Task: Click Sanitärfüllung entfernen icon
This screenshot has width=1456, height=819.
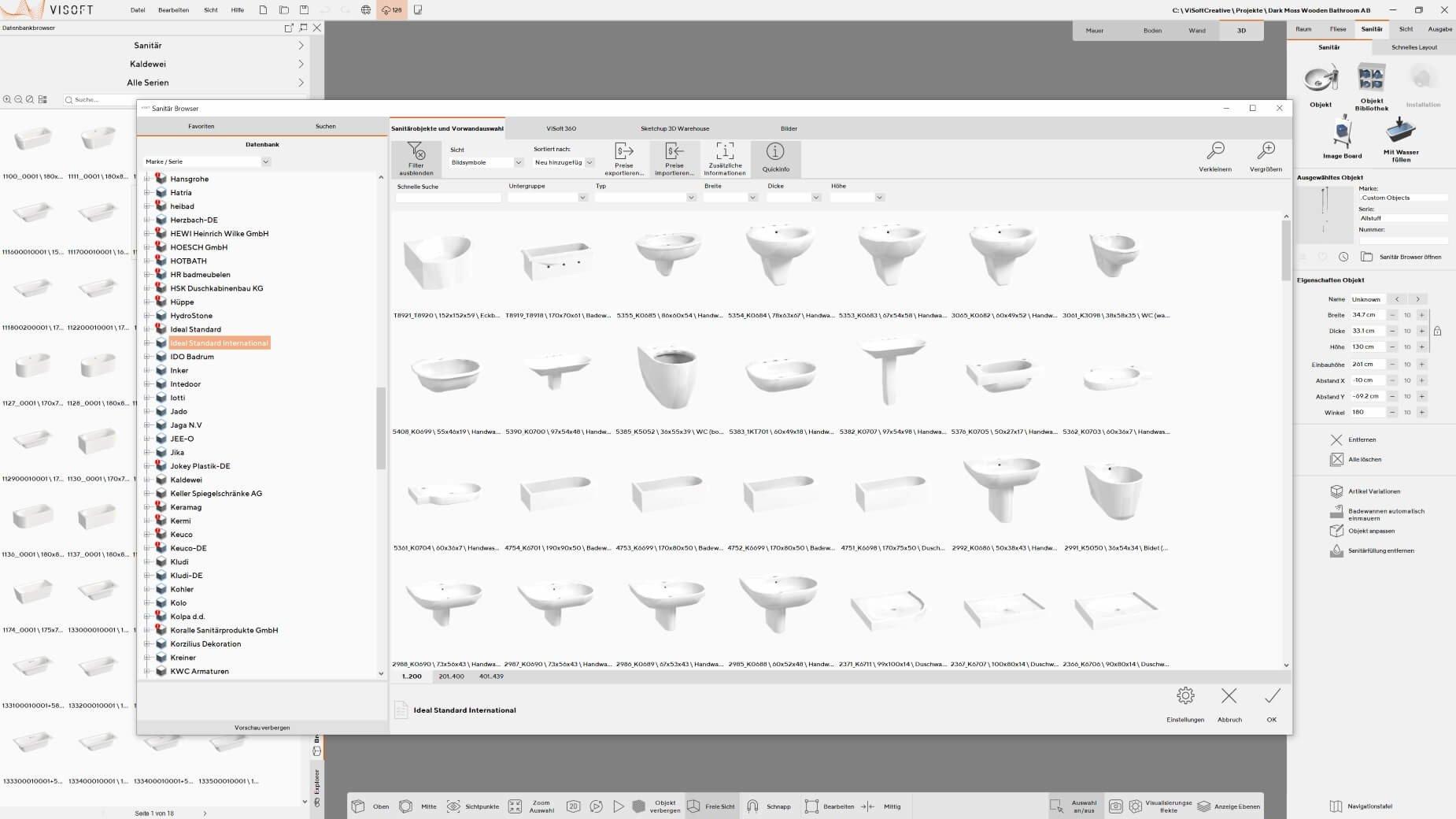Action: tap(1336, 550)
